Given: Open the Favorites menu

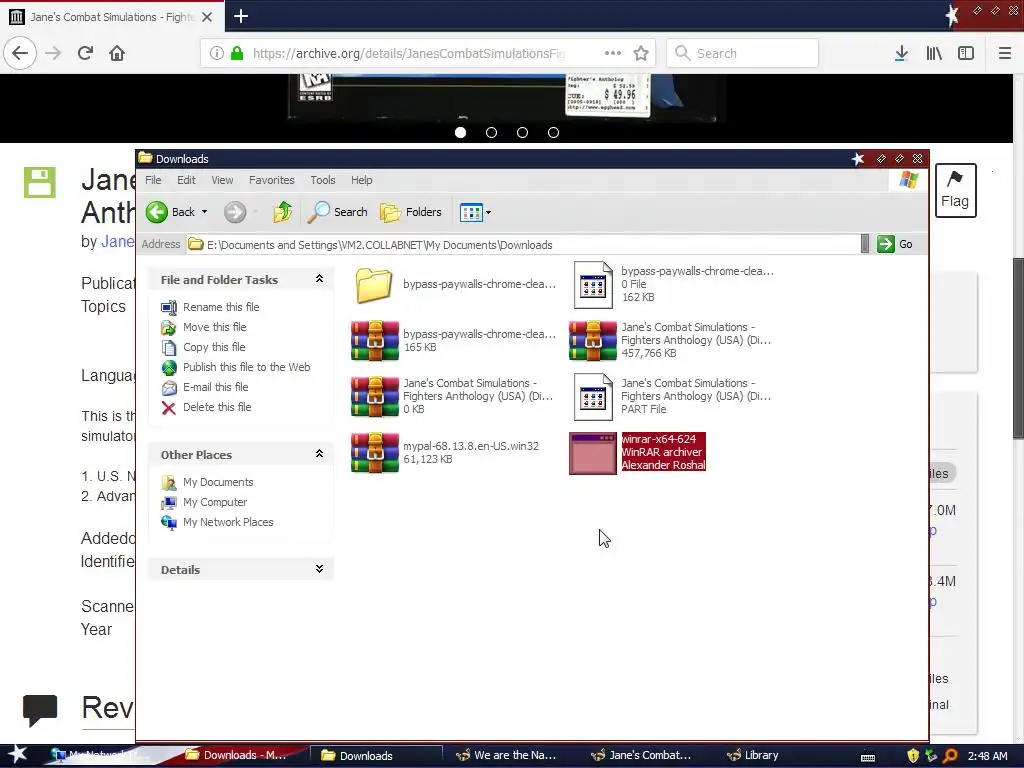Looking at the screenshot, I should 272,180.
